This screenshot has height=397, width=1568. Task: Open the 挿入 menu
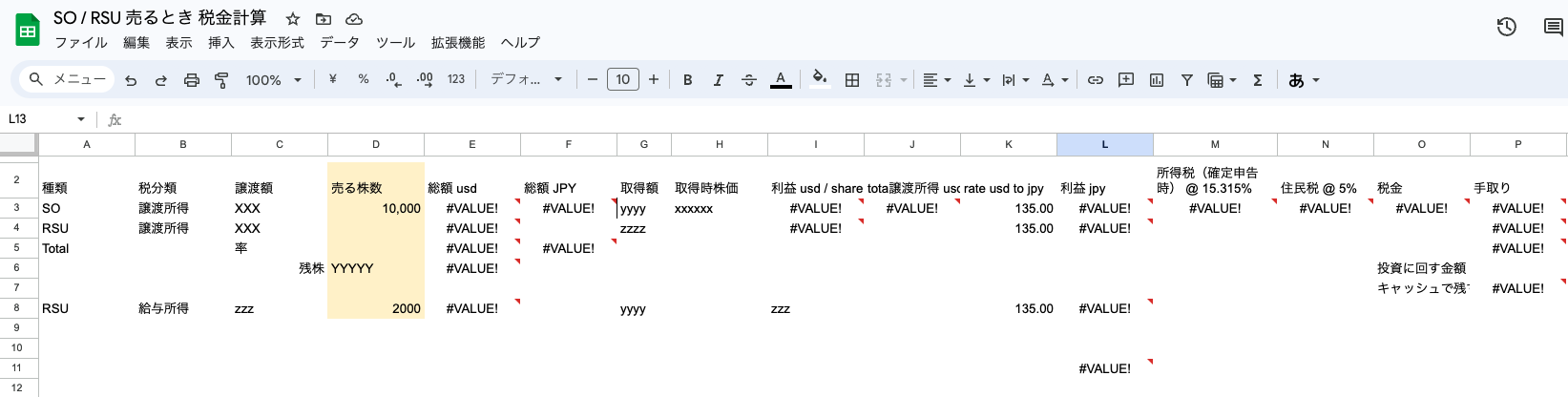[220, 43]
